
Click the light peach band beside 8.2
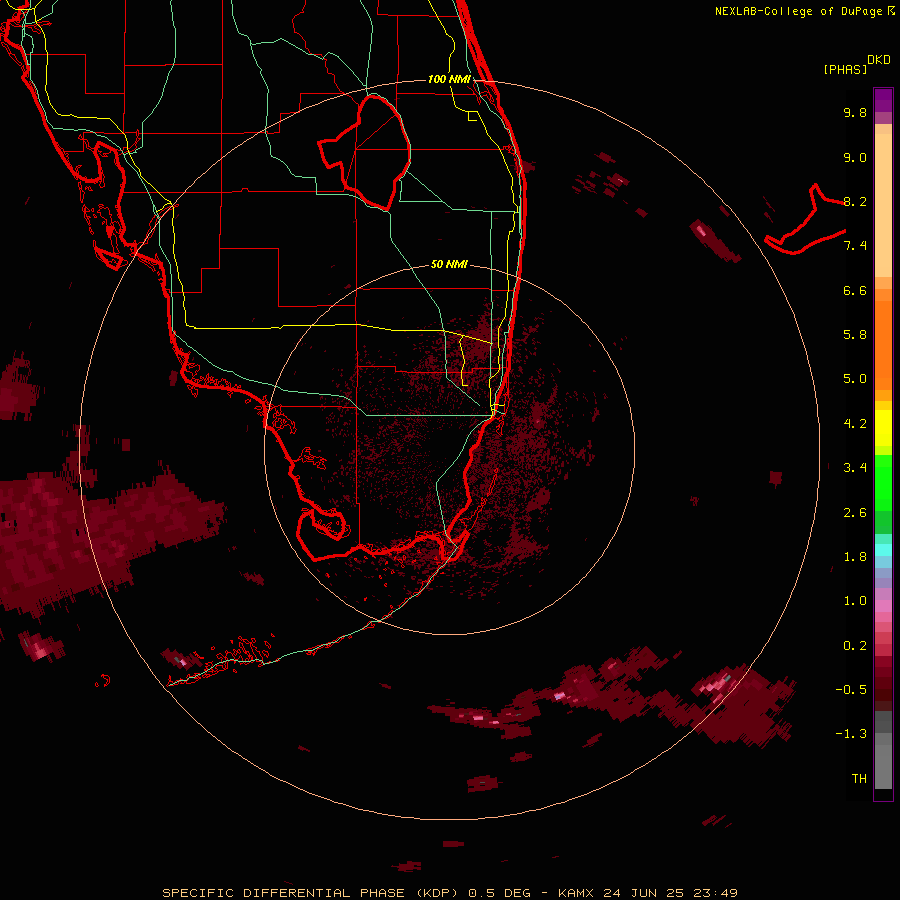coord(883,205)
